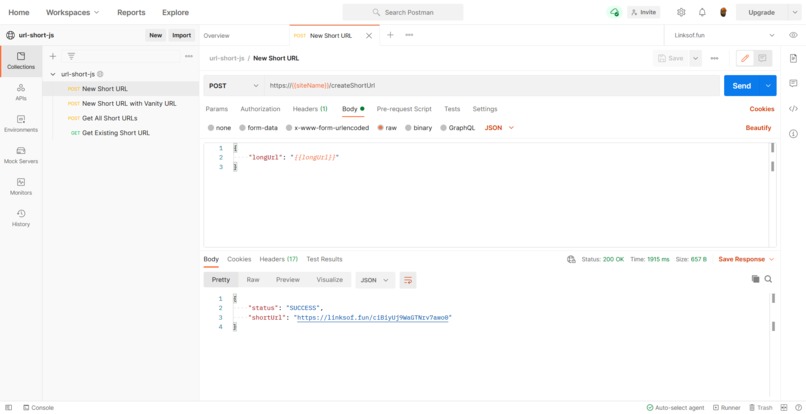Open the Upgrade dropdown arrow
The height and width of the screenshot is (414, 806).
[794, 12]
